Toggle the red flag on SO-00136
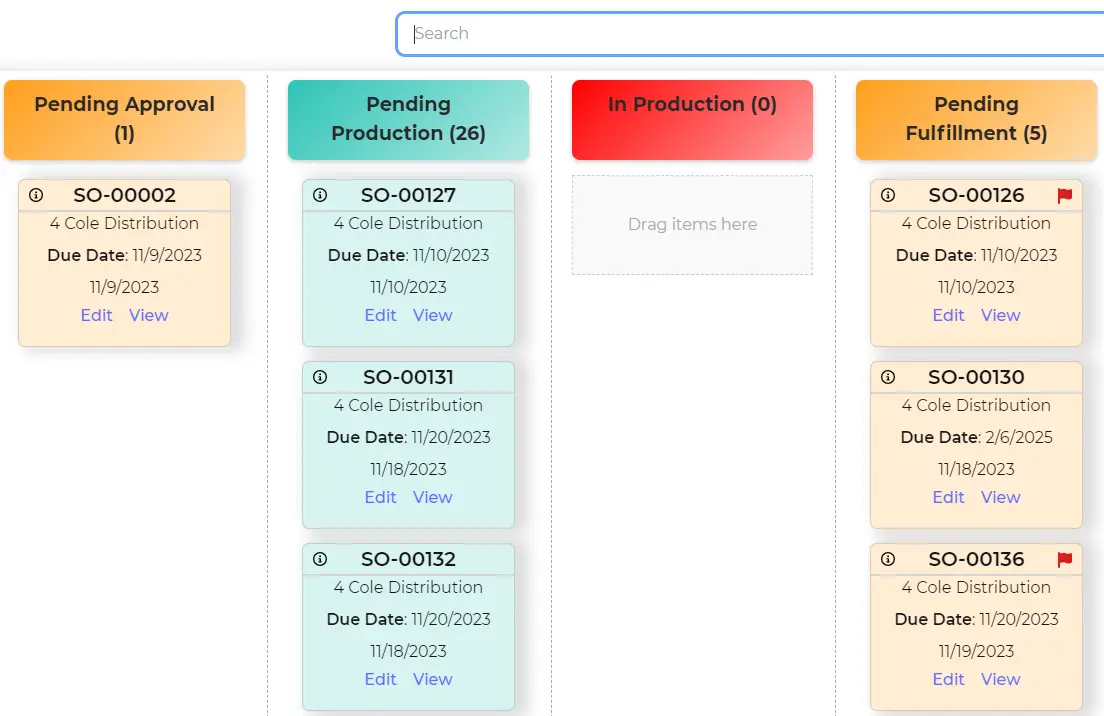 point(1063,559)
